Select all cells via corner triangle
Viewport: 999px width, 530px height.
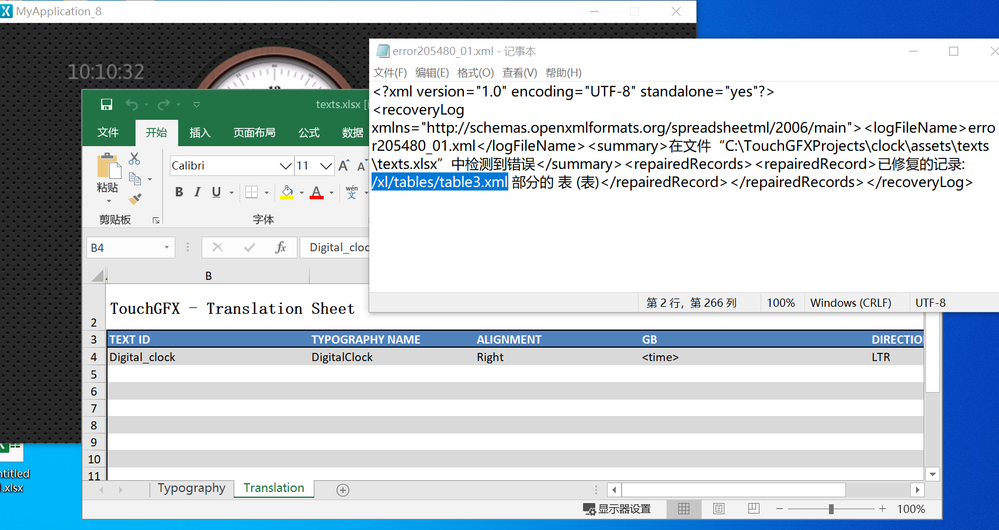[98, 276]
